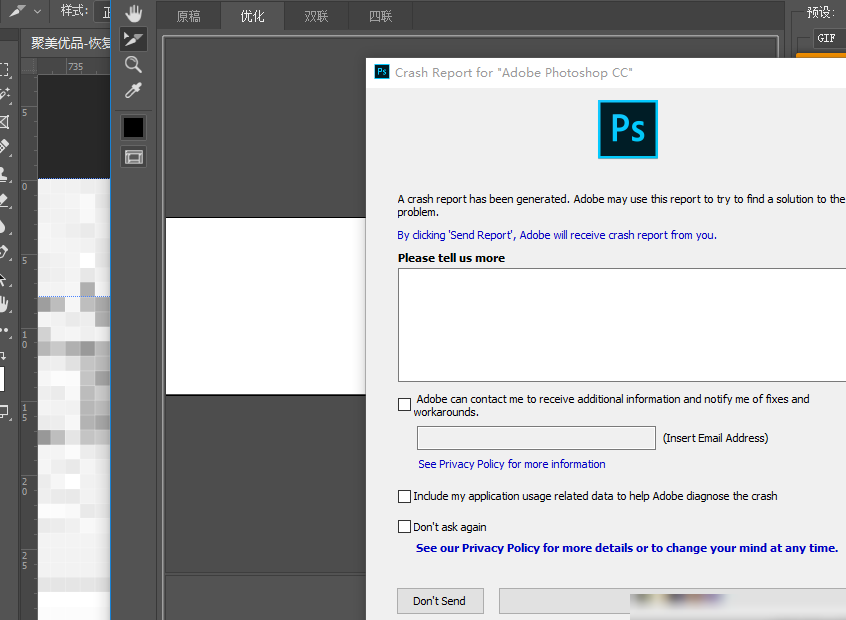This screenshot has width=846, height=620.
Task: Click the large Ps logo in crash report
Action: tap(628, 130)
